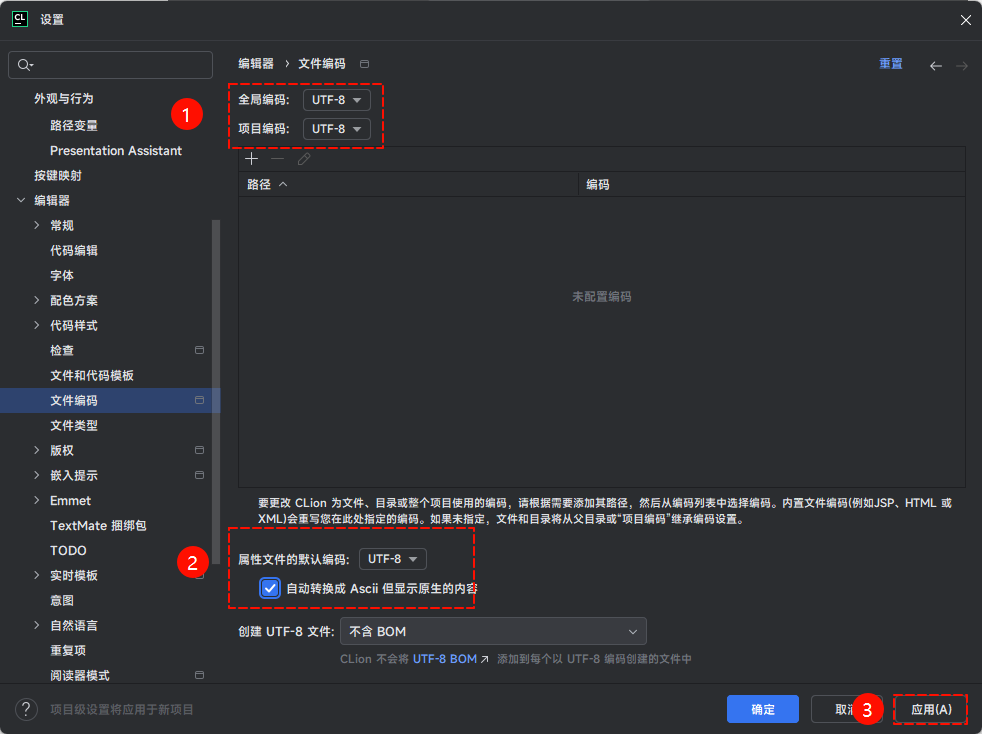Click the edit pencil icon above the path table
The width and height of the screenshot is (982, 734).
pyautogui.click(x=303, y=158)
